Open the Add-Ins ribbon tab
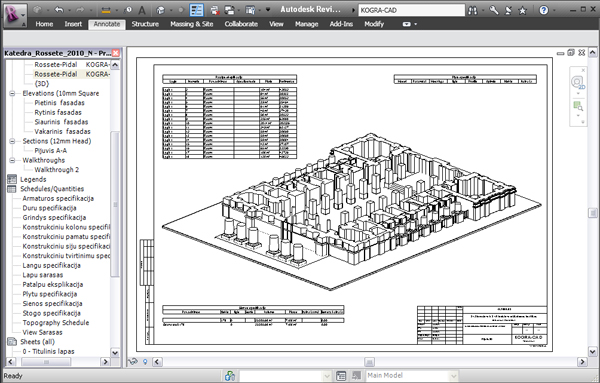This screenshot has height=383, width=600. (341, 24)
